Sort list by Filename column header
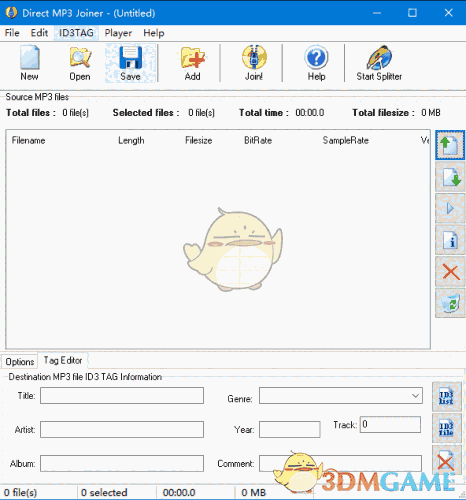This screenshot has width=466, height=500. pos(29,140)
